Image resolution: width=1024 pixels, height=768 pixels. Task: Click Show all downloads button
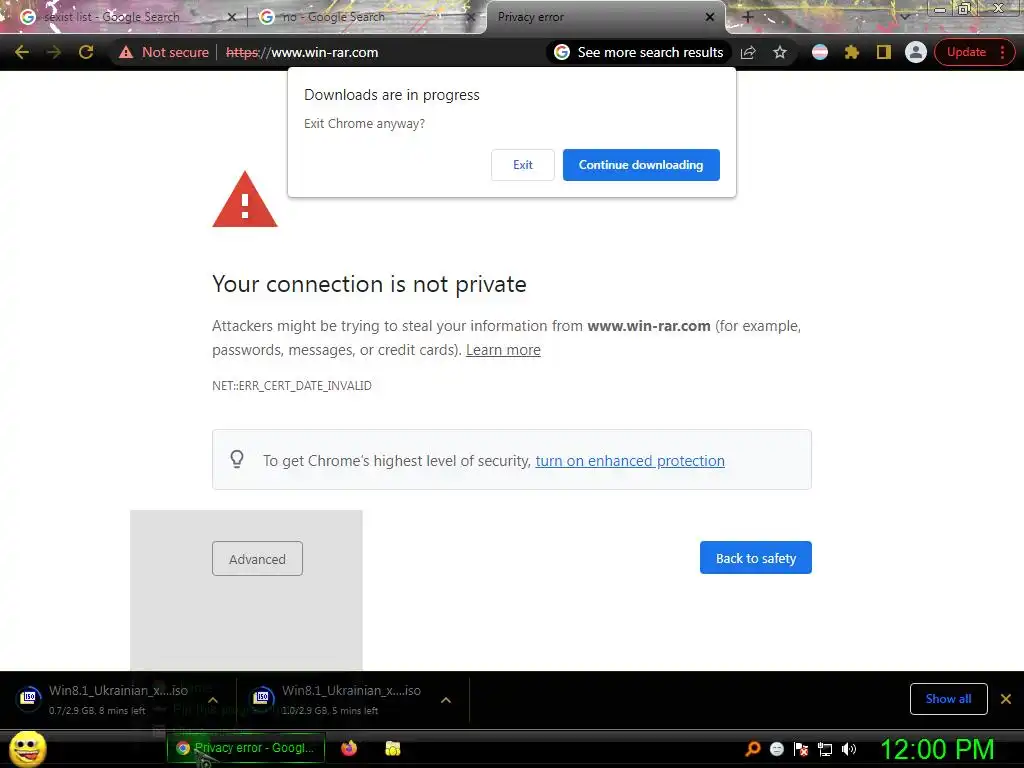948,699
